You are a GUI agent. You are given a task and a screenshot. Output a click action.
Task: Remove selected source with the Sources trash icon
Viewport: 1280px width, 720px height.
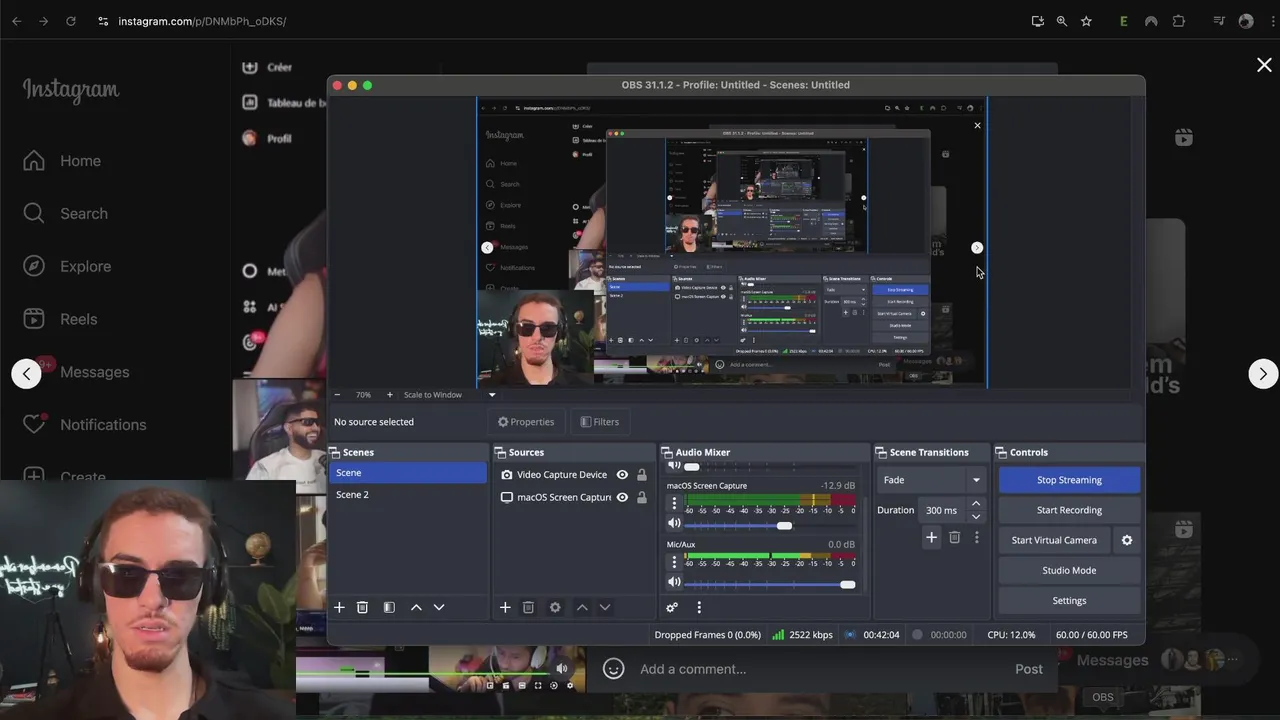tap(528, 607)
